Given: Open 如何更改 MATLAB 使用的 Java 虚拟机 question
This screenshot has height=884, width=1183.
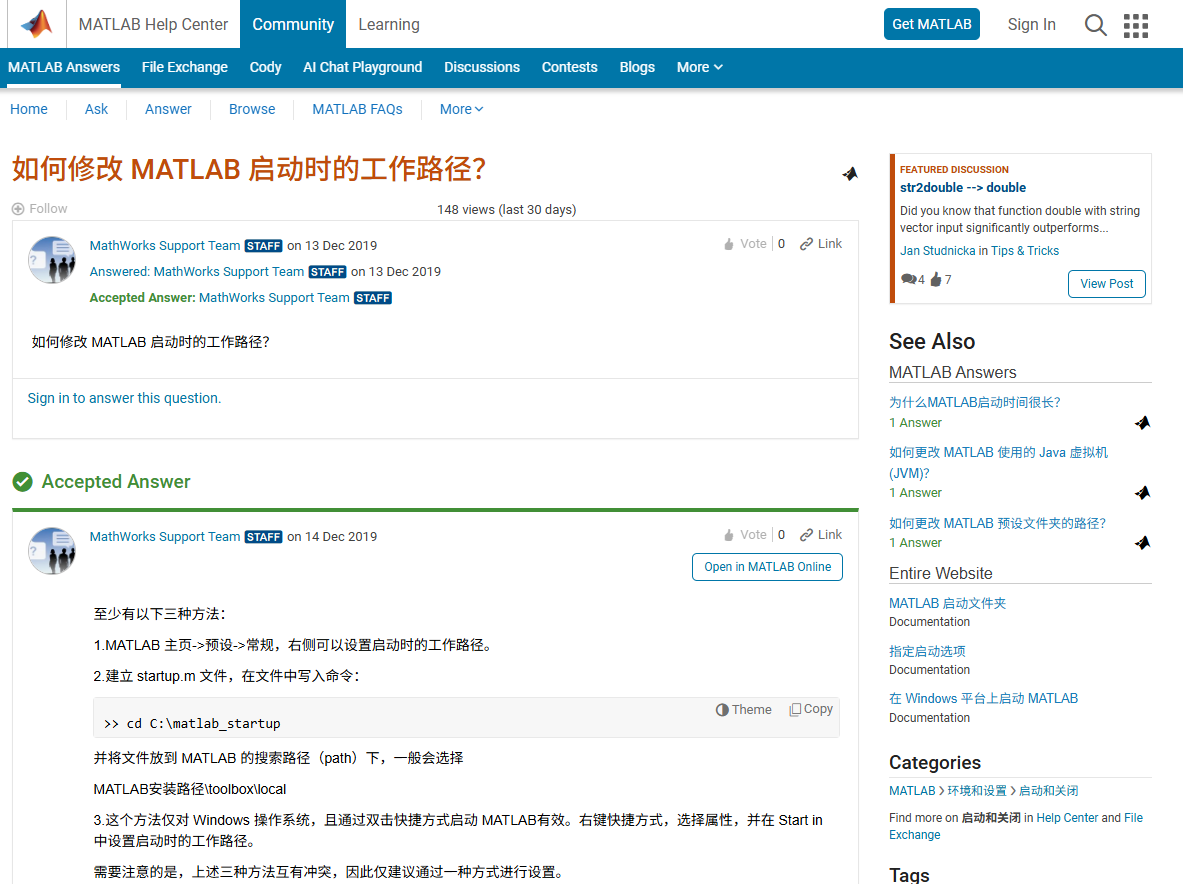Looking at the screenshot, I should coord(999,462).
